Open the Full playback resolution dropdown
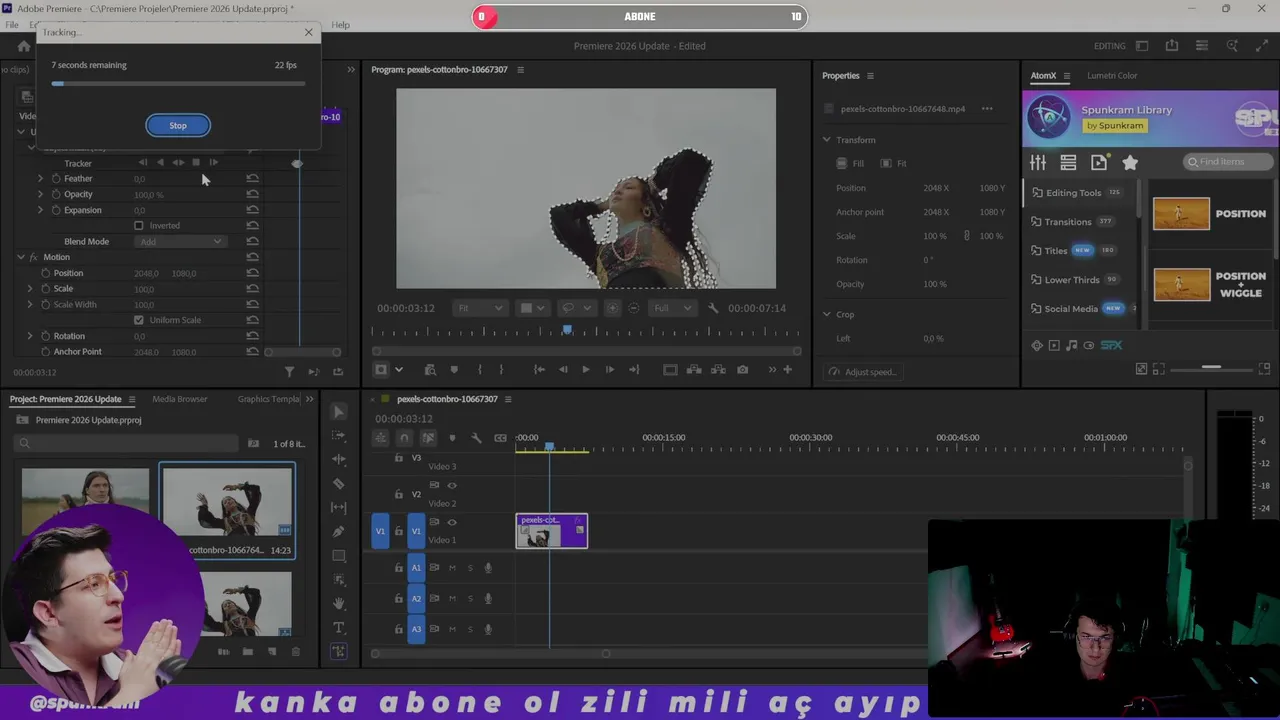1280x720 pixels. click(673, 308)
